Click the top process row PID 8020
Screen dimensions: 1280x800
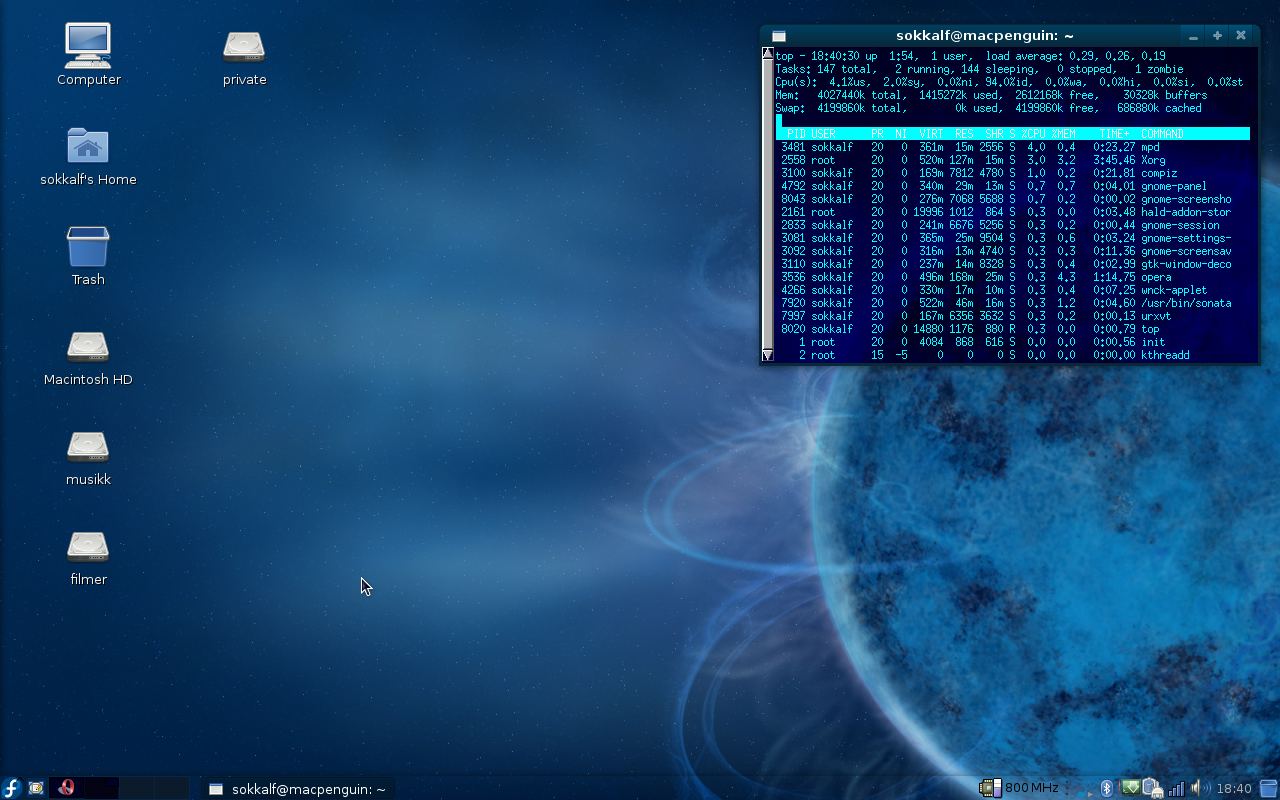click(x=1013, y=329)
